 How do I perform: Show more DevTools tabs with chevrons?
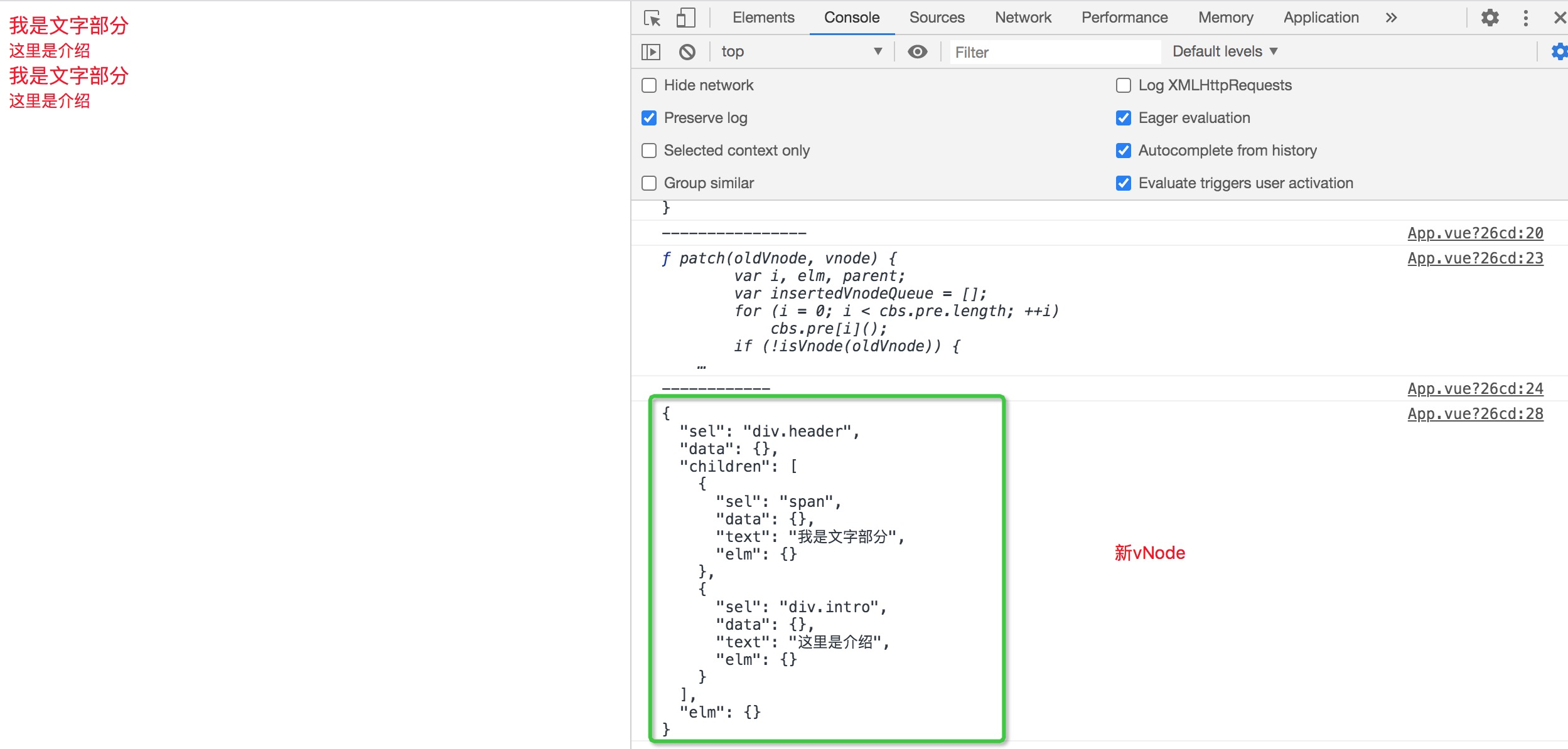1391,18
